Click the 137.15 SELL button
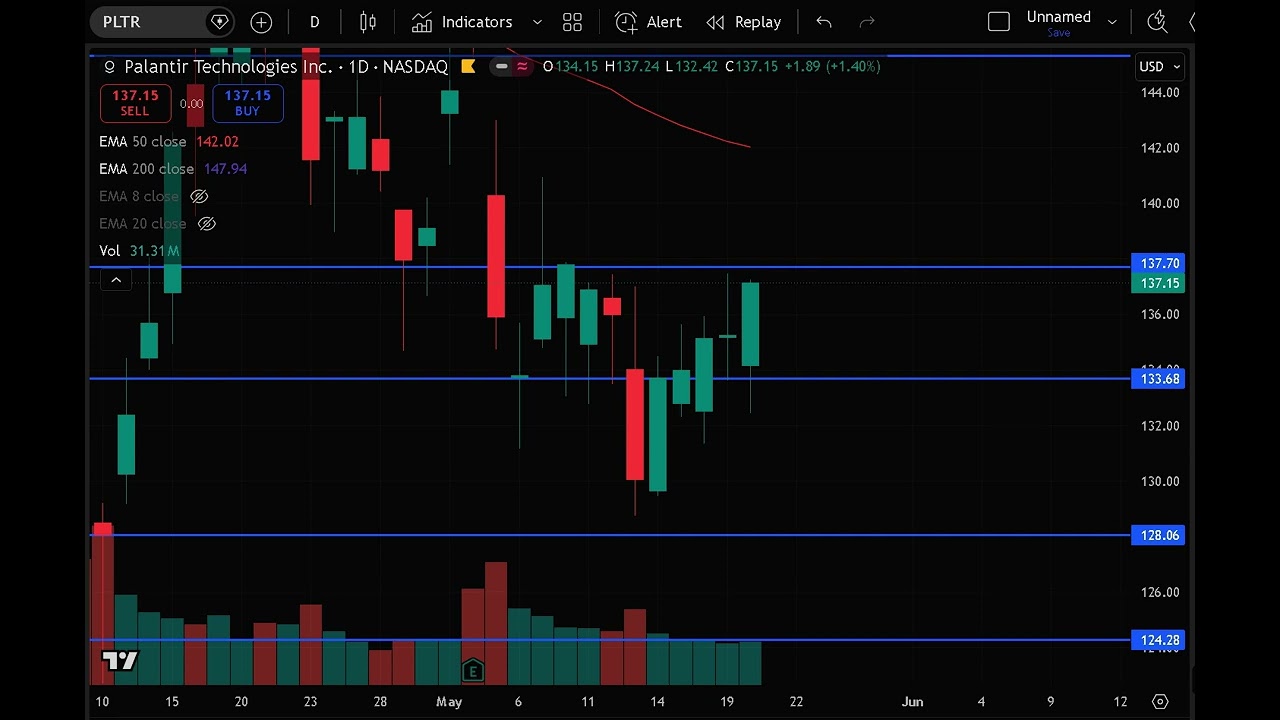The width and height of the screenshot is (1280, 720). (135, 103)
